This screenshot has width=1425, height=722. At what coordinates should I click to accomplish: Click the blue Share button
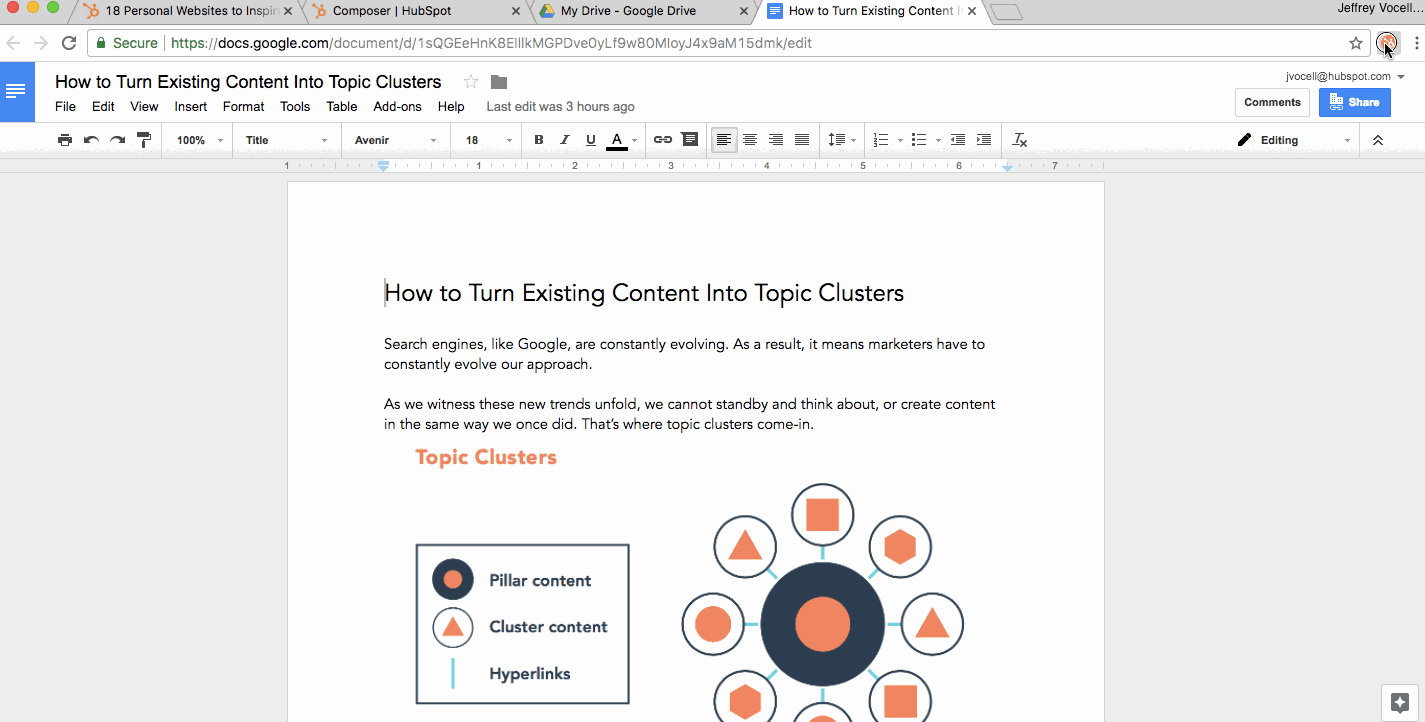pyautogui.click(x=1354, y=102)
